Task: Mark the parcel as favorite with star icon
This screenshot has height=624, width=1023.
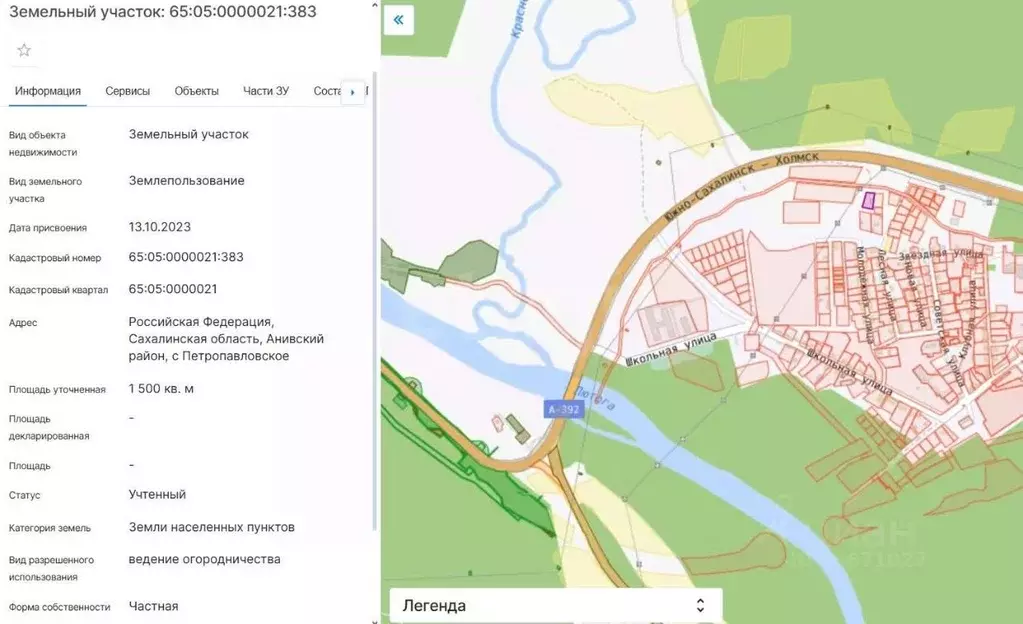Action: 23,49
